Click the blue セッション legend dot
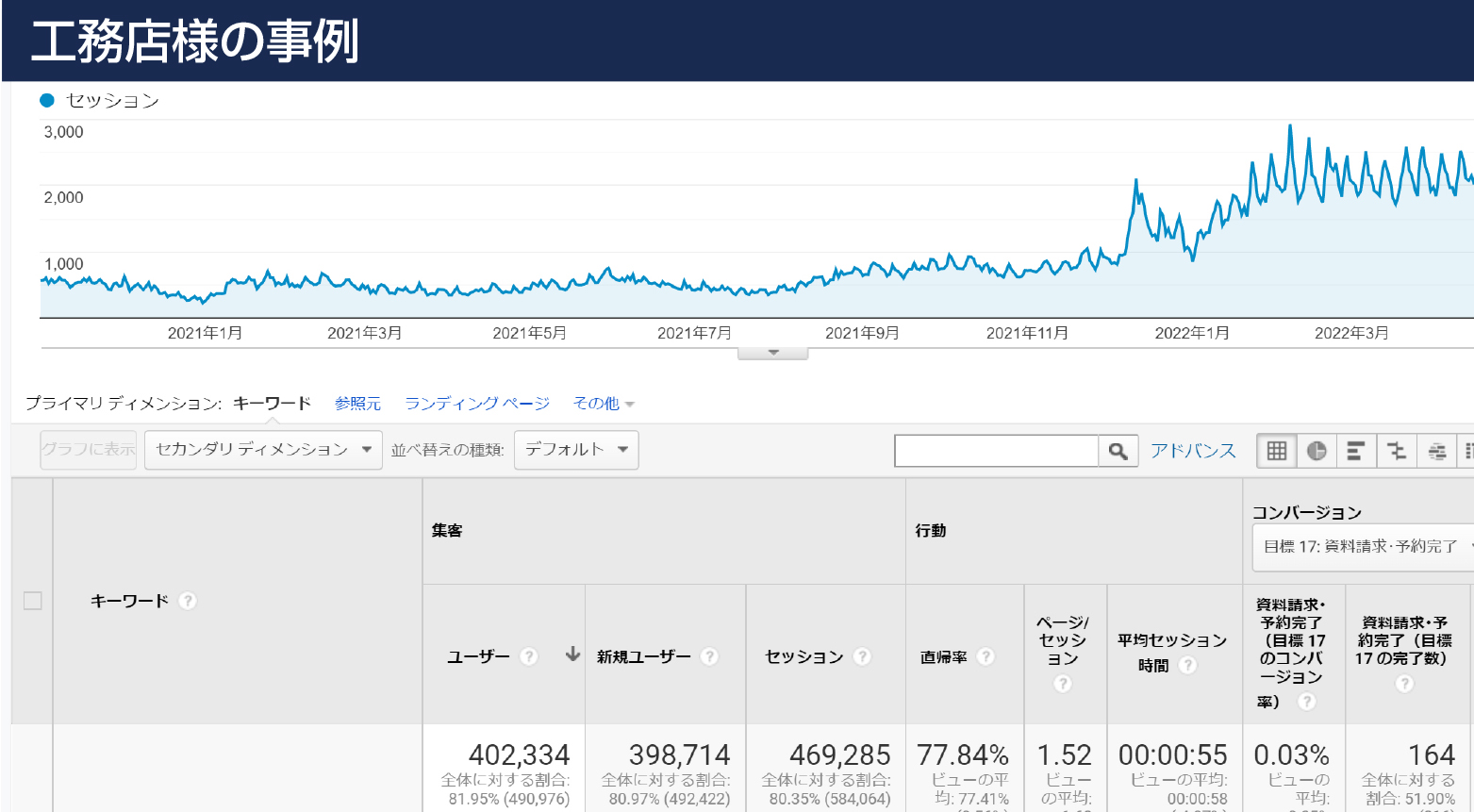Viewport: 1474px width, 812px height. 47,100
